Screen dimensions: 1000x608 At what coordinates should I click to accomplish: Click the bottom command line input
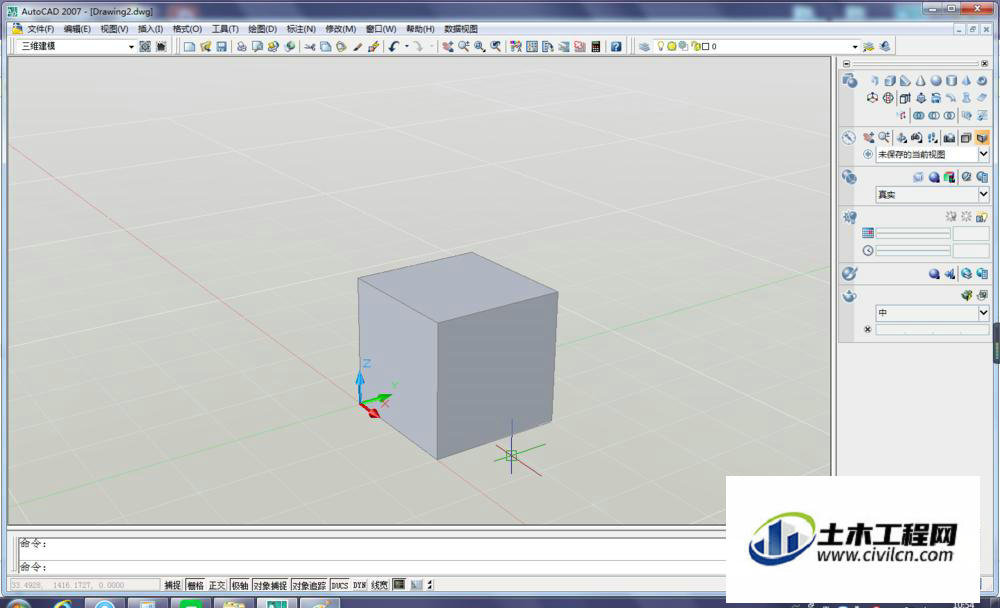pos(373,567)
